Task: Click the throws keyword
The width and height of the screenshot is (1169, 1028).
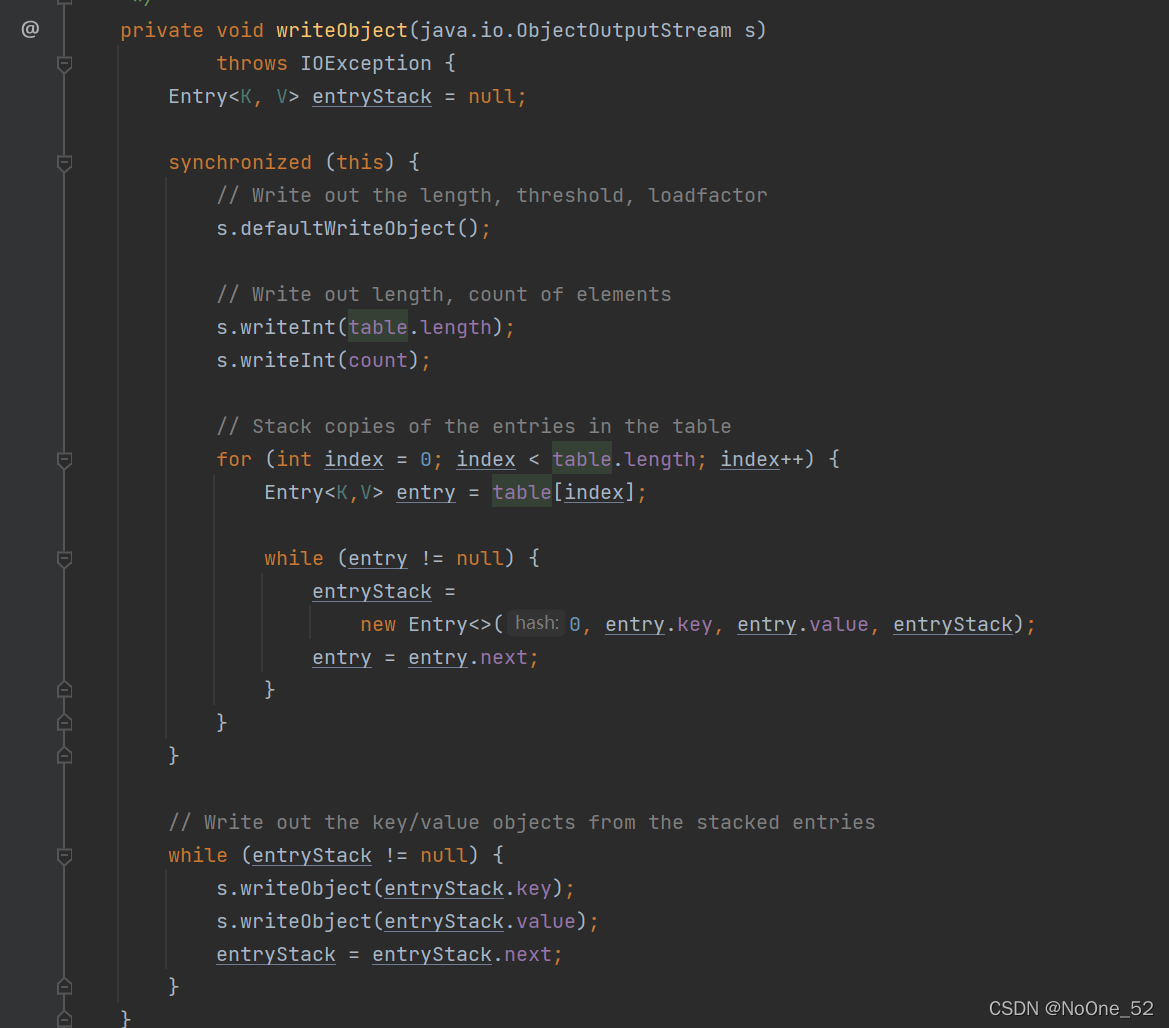Action: pyautogui.click(x=252, y=63)
